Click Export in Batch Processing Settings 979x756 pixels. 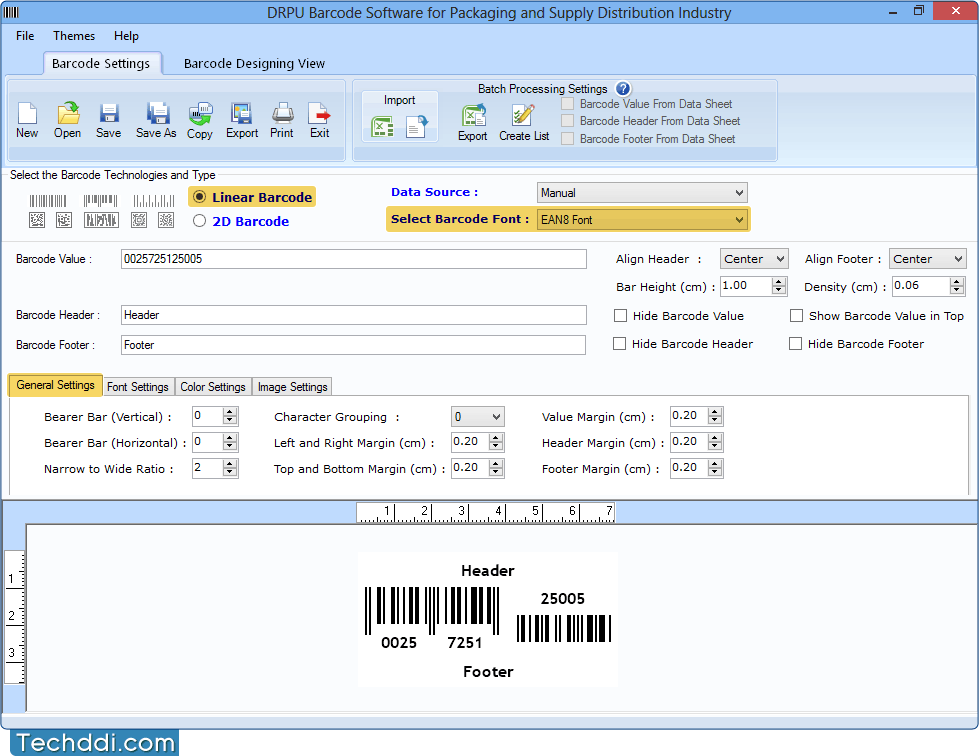(473, 116)
